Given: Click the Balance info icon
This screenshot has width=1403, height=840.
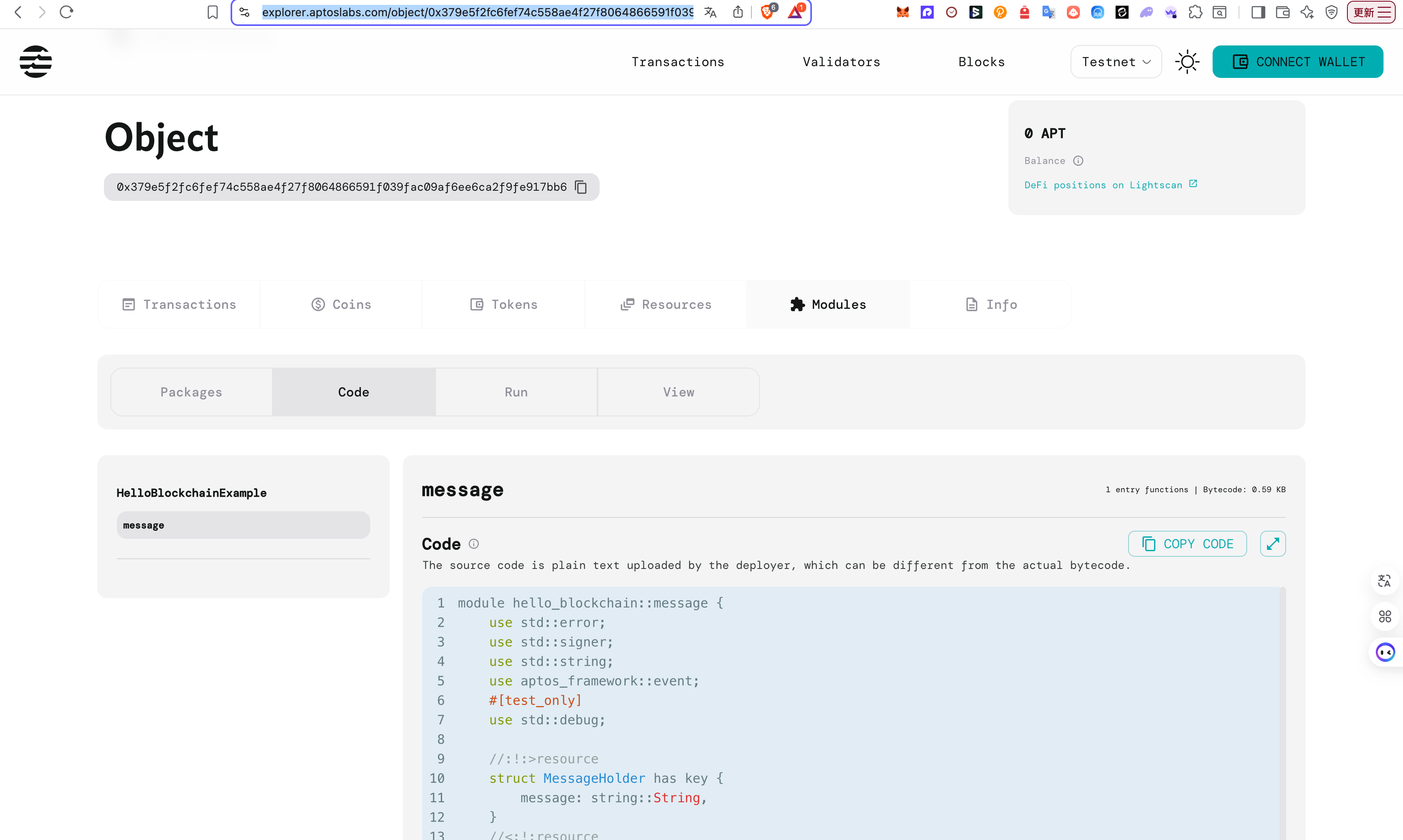Looking at the screenshot, I should point(1078,161).
